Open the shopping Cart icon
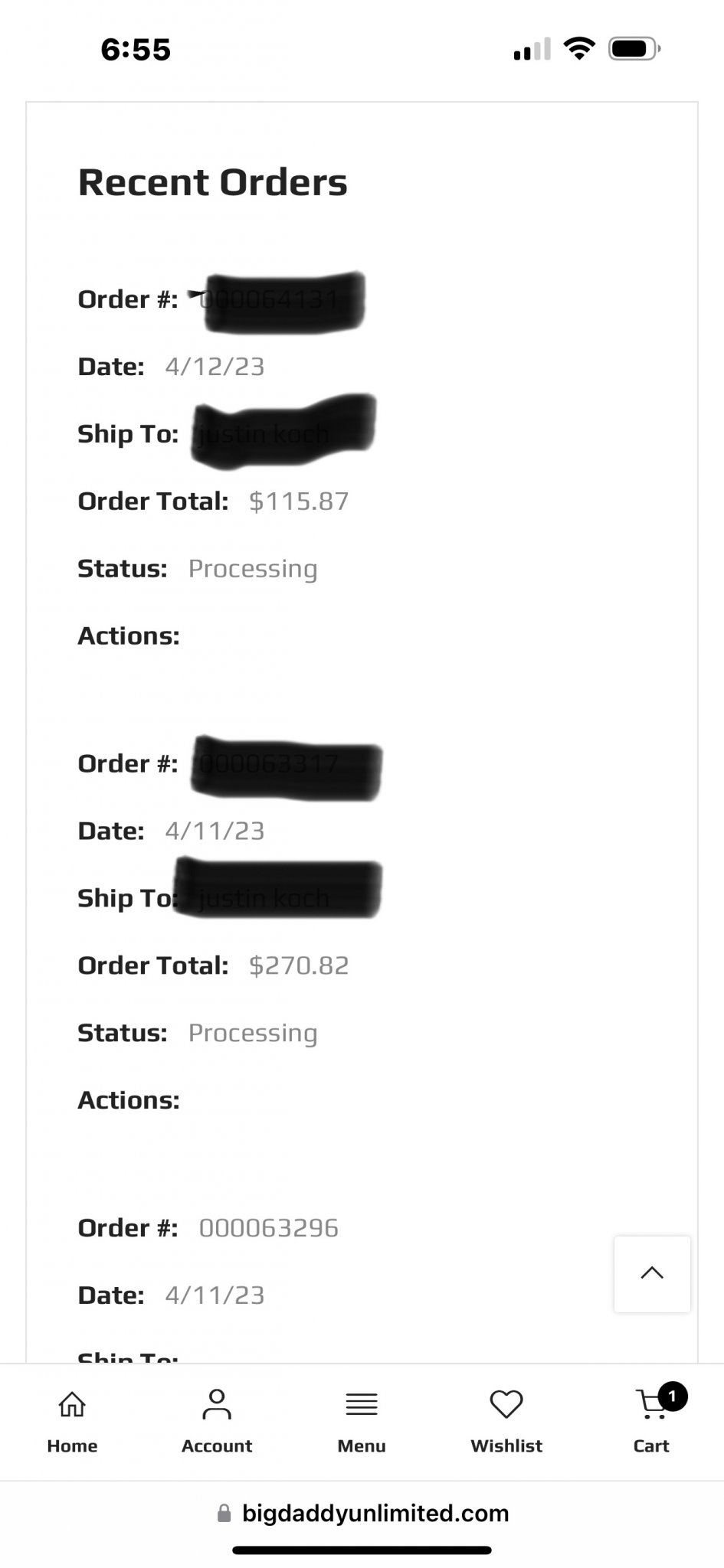The height and width of the screenshot is (1568, 724). (x=651, y=1404)
